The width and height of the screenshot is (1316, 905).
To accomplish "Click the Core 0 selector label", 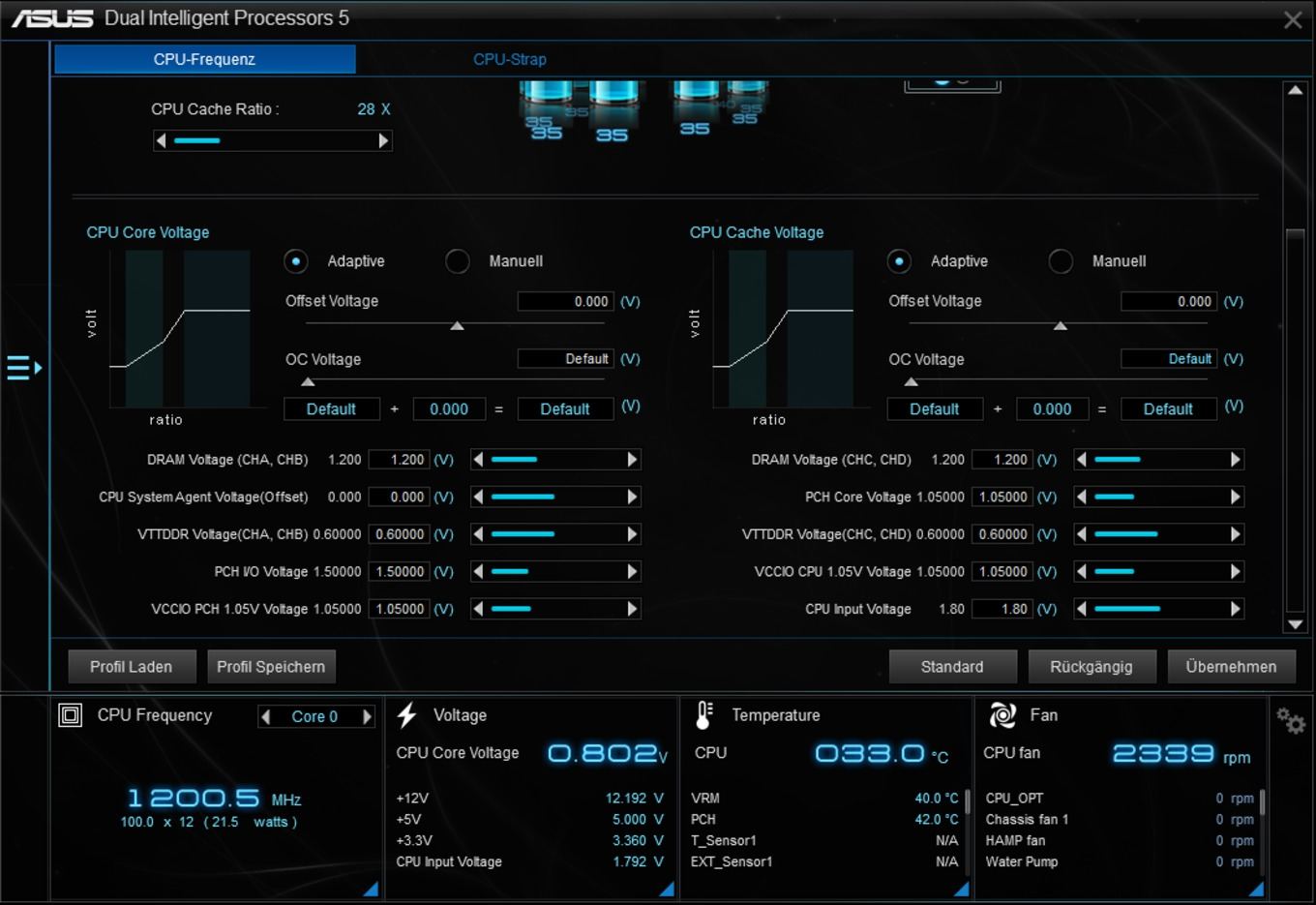I will pyautogui.click(x=315, y=717).
